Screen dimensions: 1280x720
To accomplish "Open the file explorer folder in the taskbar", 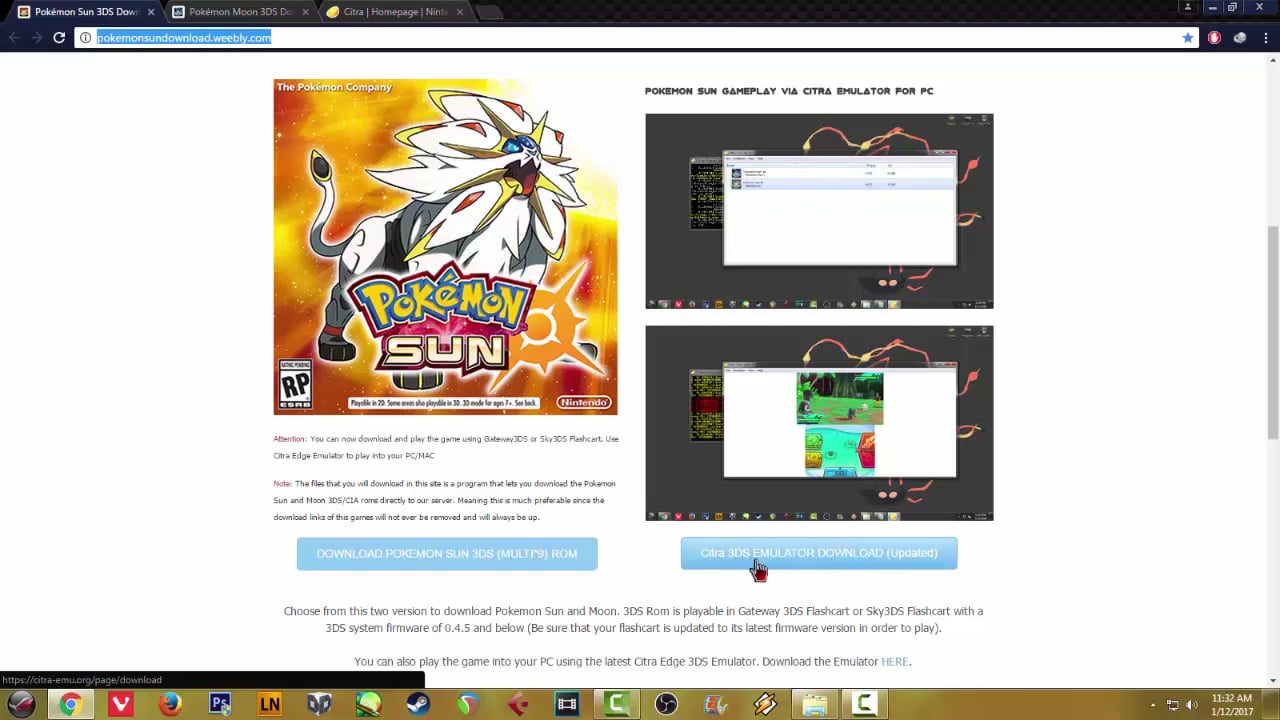I will (x=815, y=704).
